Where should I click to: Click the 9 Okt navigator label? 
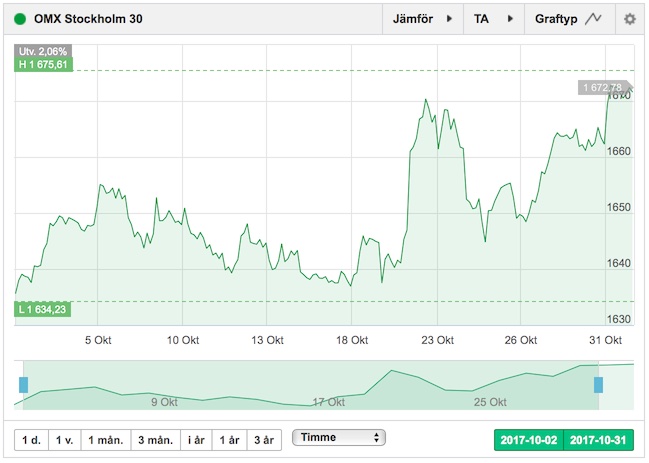click(x=164, y=402)
